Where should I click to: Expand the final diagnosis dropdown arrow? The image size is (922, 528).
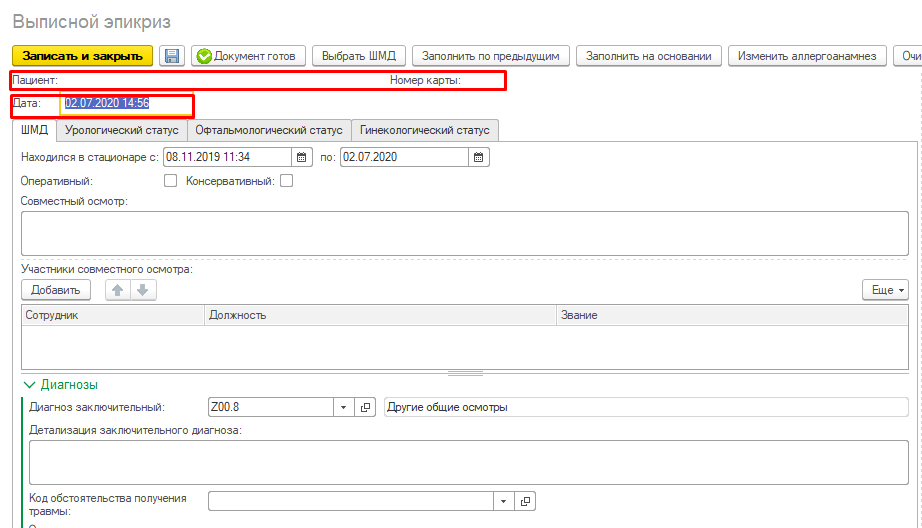(343, 407)
